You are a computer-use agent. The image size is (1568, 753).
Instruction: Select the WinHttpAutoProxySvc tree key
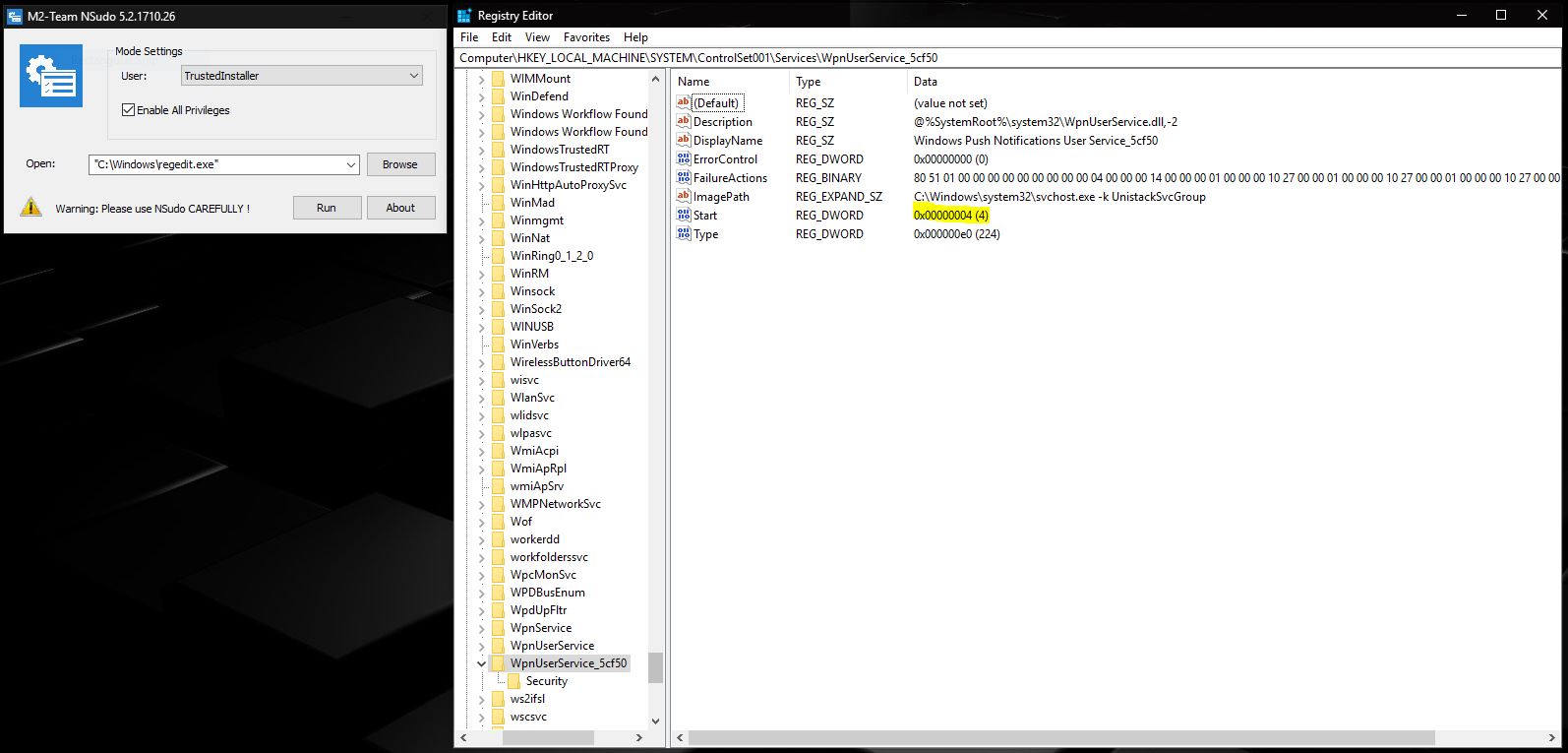point(569,185)
